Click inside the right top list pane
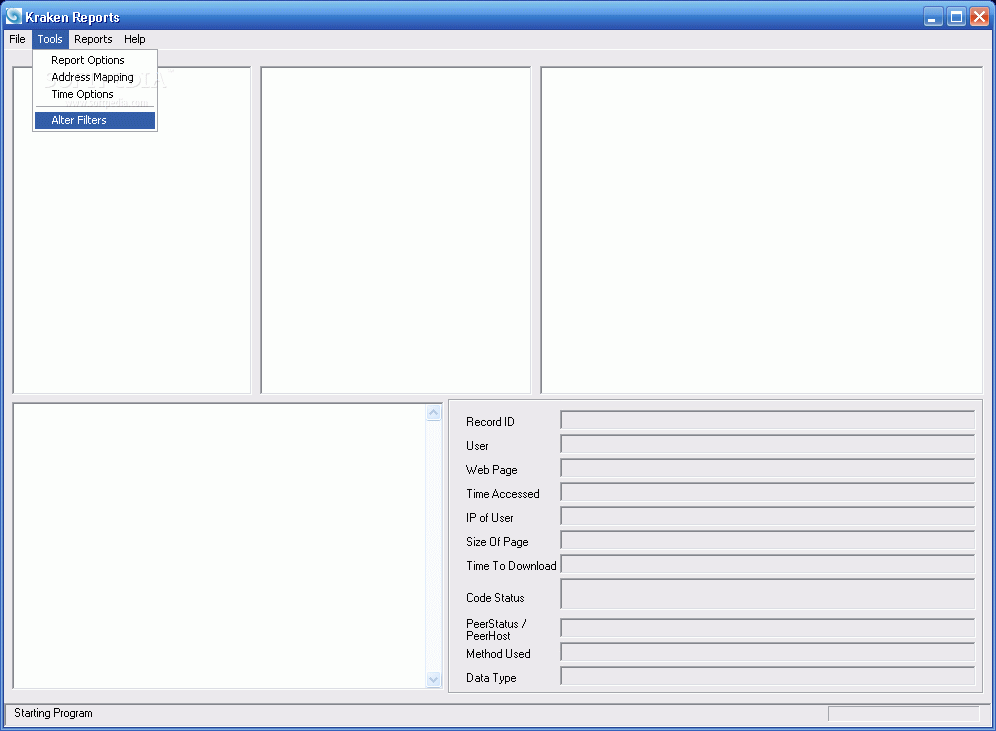This screenshot has height=731, width=996. pos(762,230)
